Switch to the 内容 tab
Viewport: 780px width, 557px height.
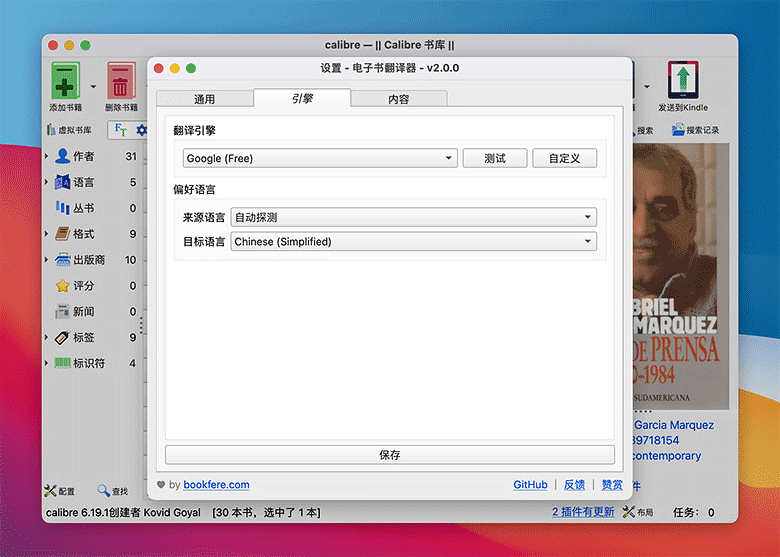click(398, 99)
